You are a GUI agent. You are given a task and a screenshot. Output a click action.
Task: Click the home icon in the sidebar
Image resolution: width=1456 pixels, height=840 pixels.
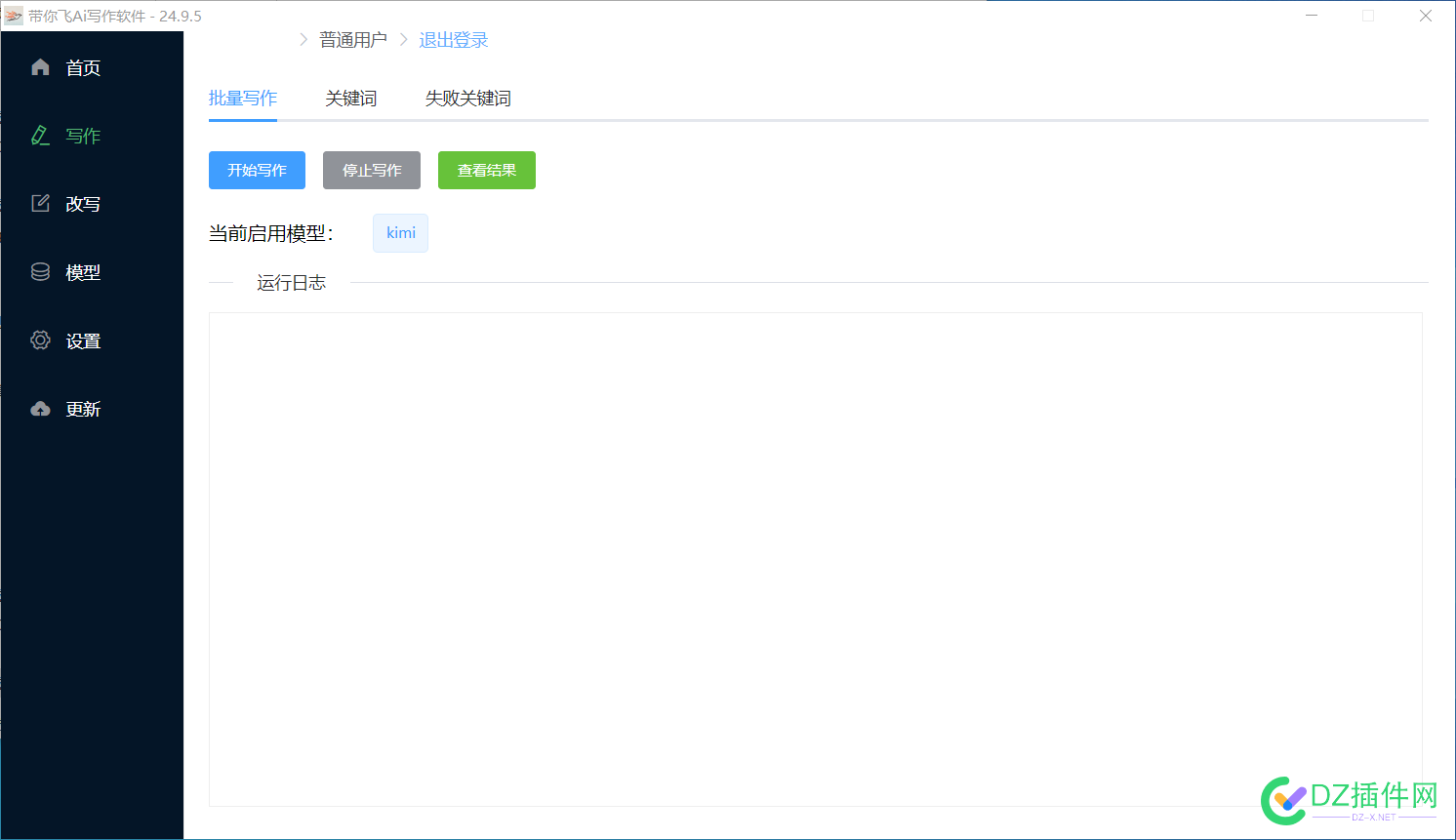tap(40, 67)
